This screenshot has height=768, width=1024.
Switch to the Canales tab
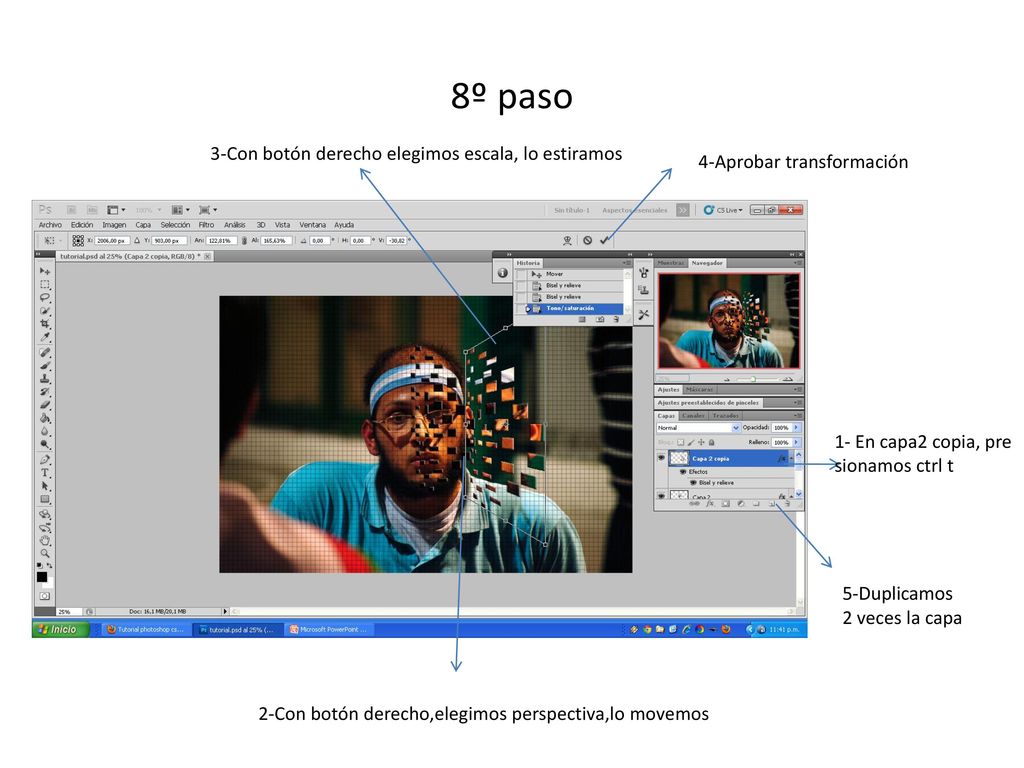694,415
